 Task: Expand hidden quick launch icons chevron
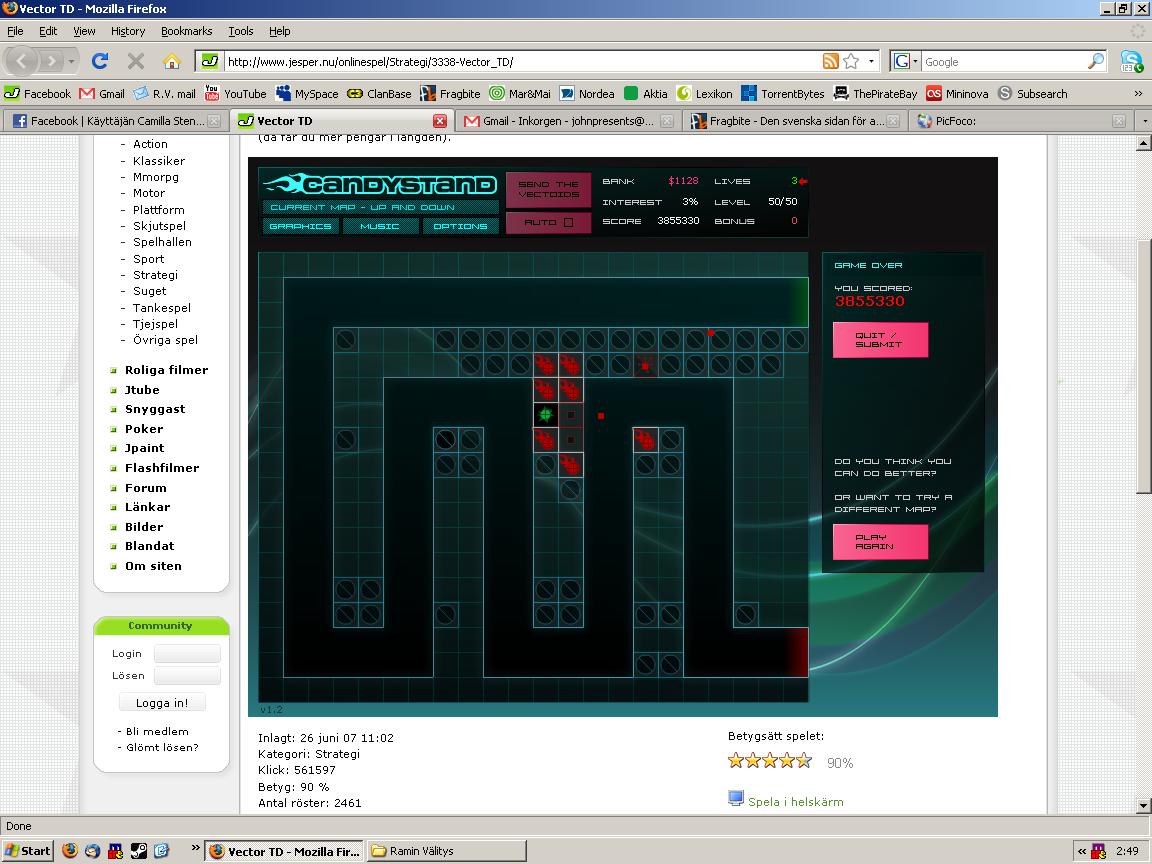195,847
